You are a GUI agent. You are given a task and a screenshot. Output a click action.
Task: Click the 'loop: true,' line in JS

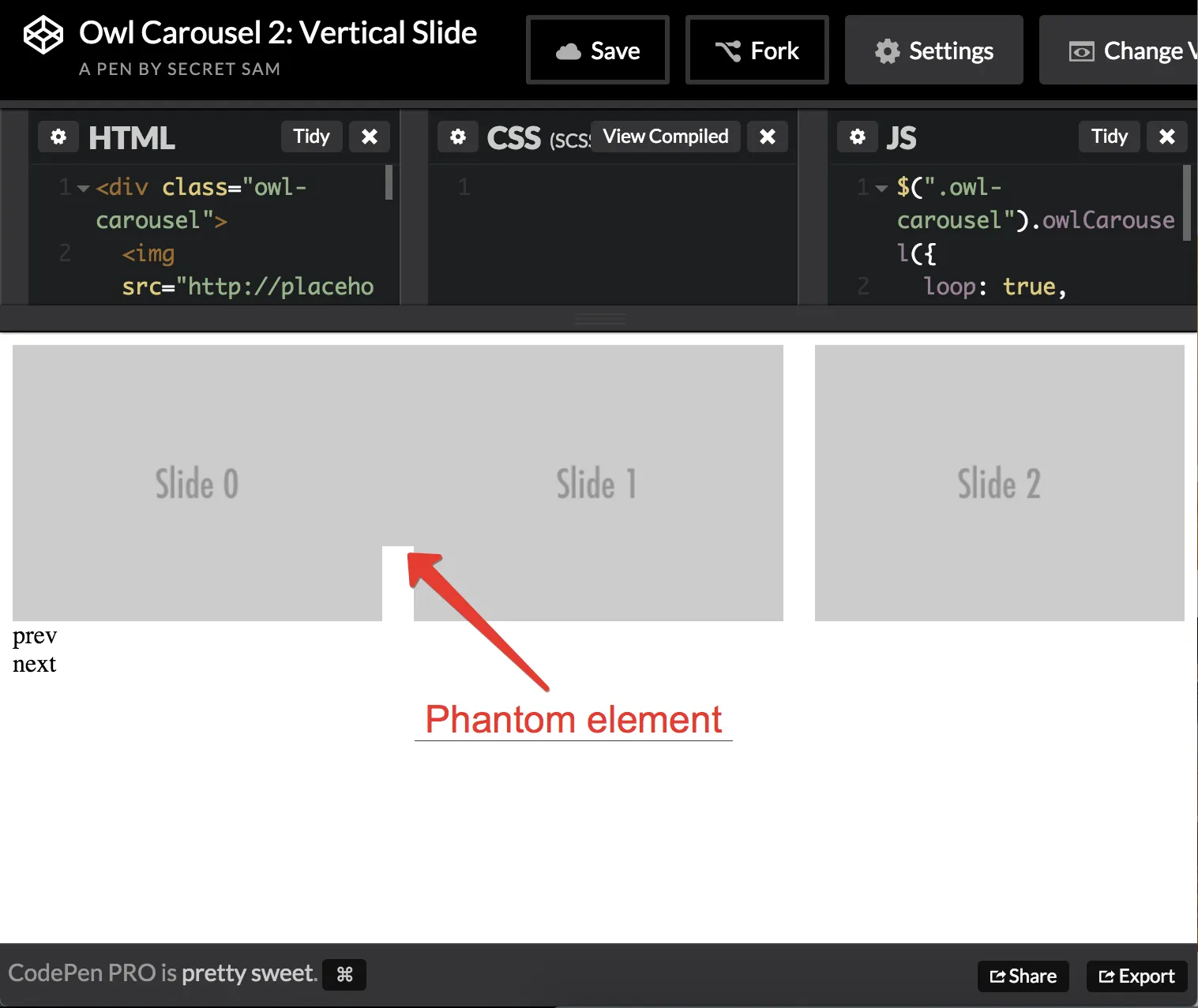[x=995, y=287]
